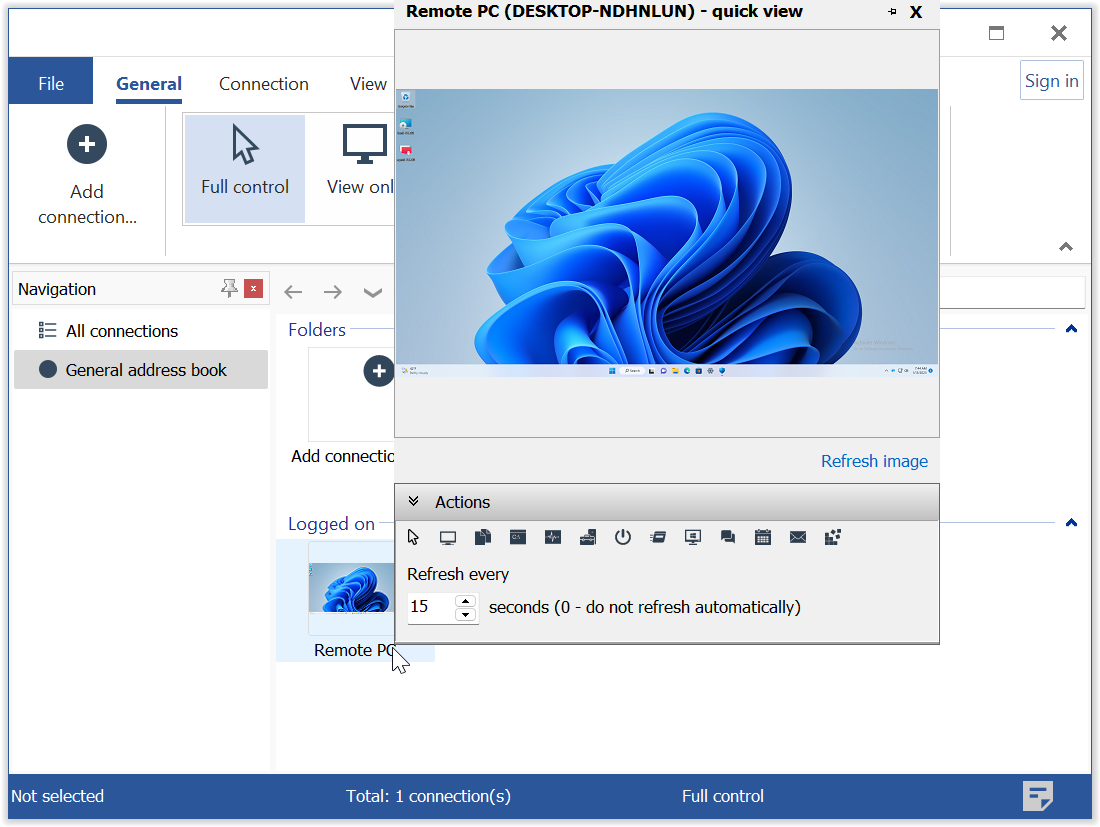Switch to the Connection tab
This screenshot has height=827, width=1100.
264,84
